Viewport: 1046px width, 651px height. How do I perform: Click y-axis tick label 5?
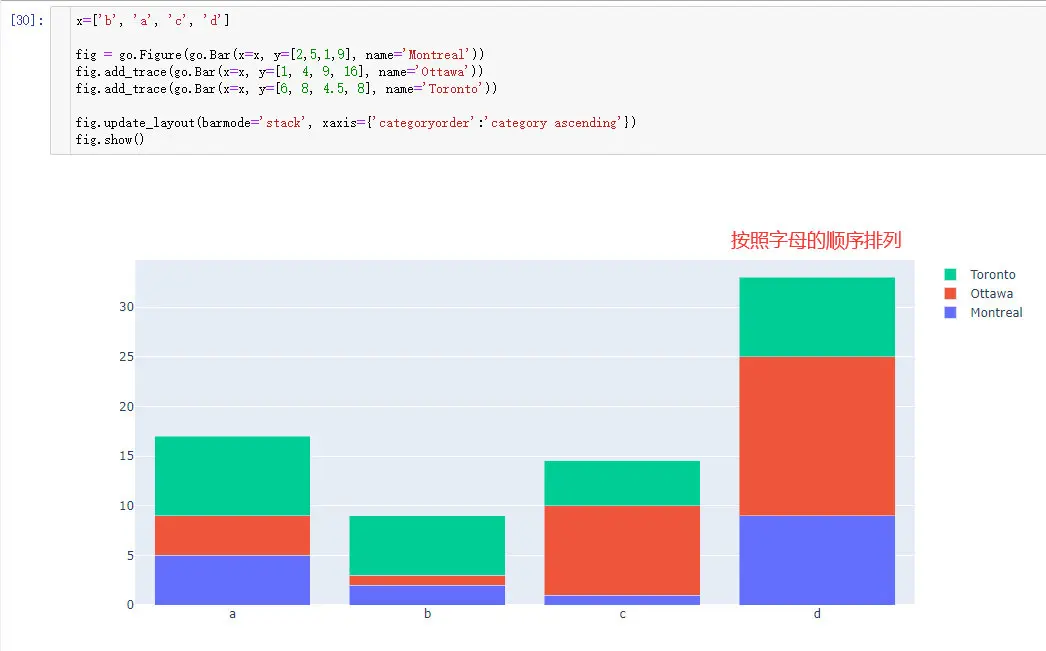pyautogui.click(x=130, y=555)
